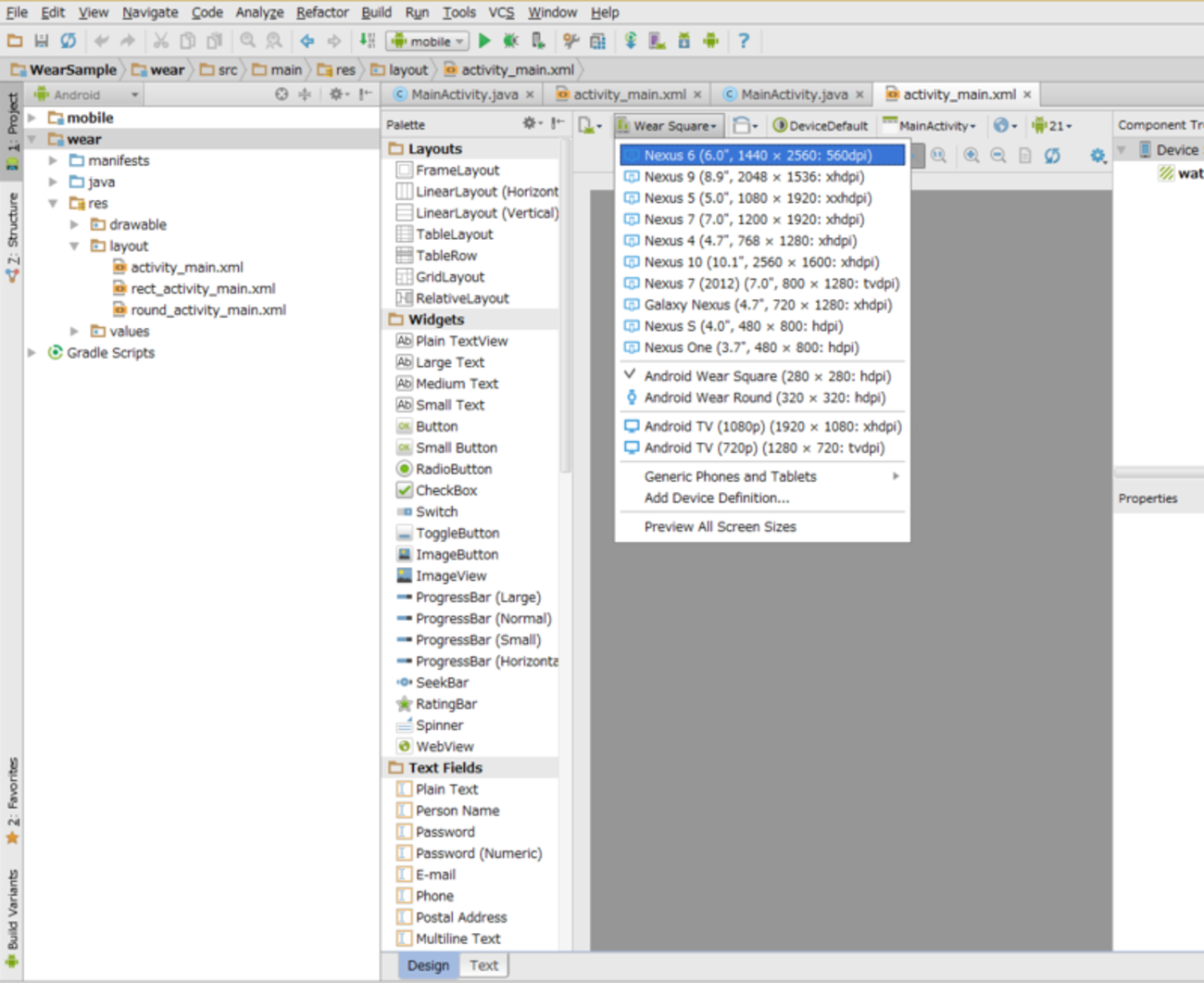Sync project with Gradle files icon
This screenshot has height=983, width=1204.
[631, 41]
